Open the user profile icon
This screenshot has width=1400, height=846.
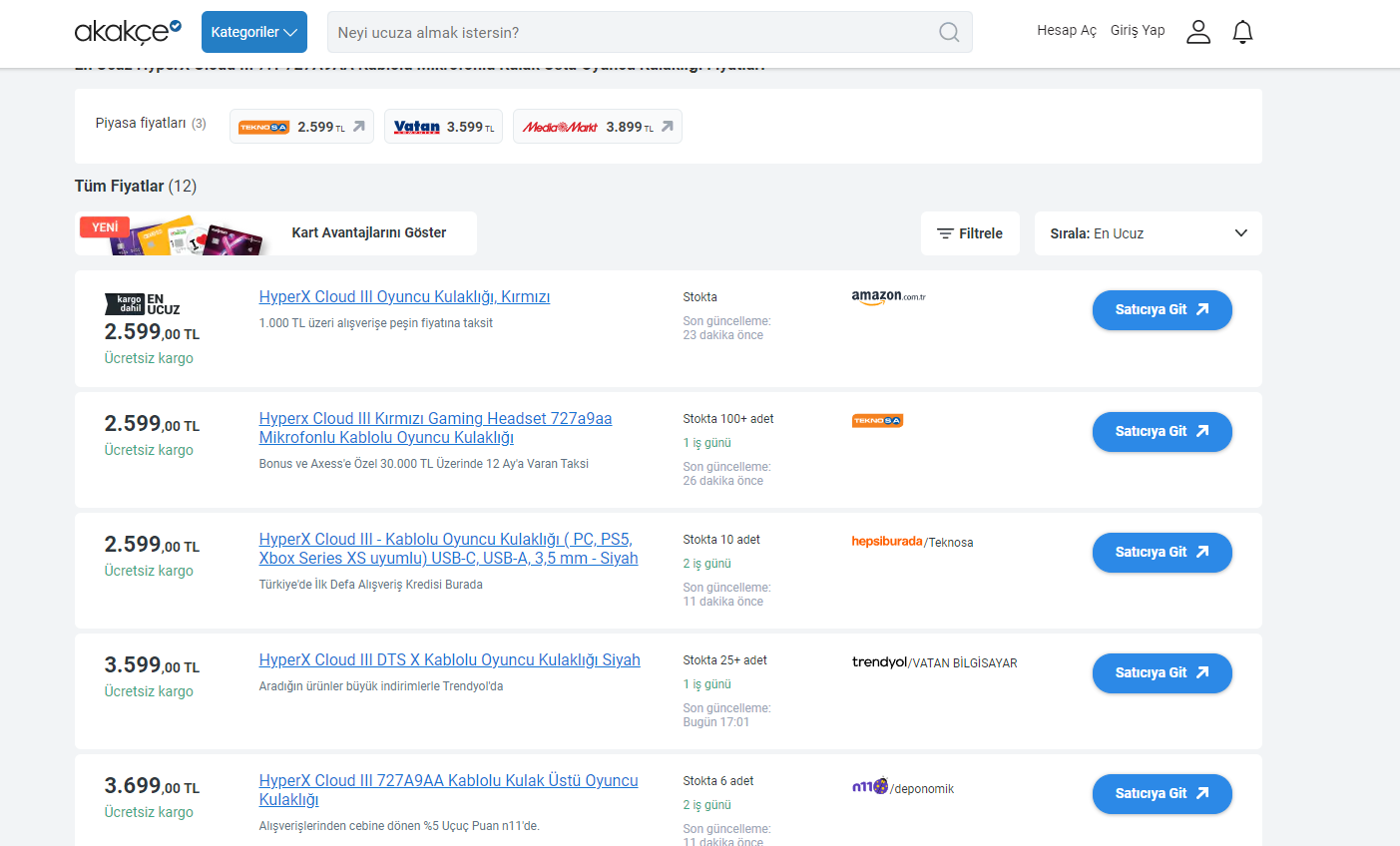click(1197, 32)
